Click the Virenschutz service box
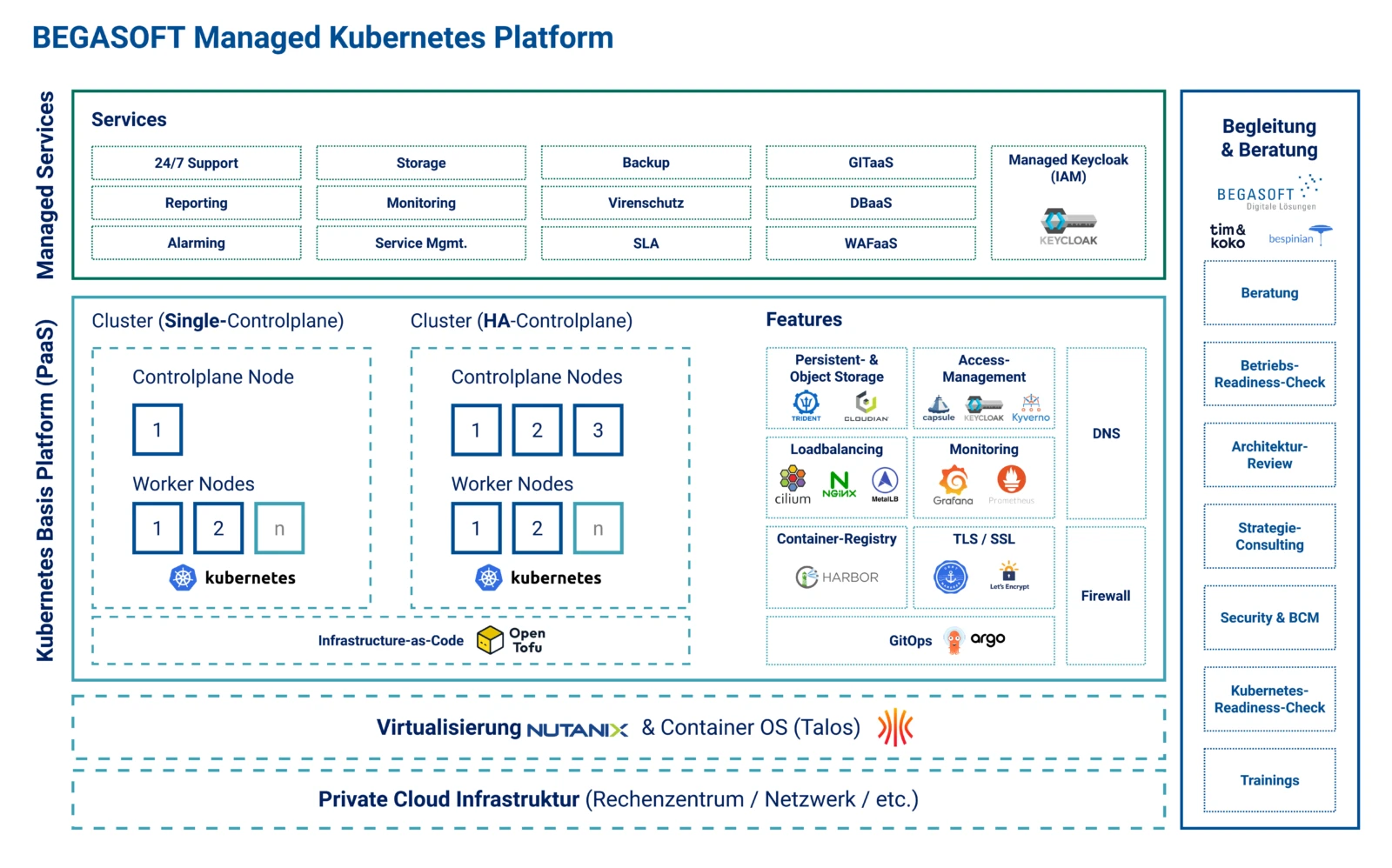The height and width of the screenshot is (868, 1392). point(646,203)
